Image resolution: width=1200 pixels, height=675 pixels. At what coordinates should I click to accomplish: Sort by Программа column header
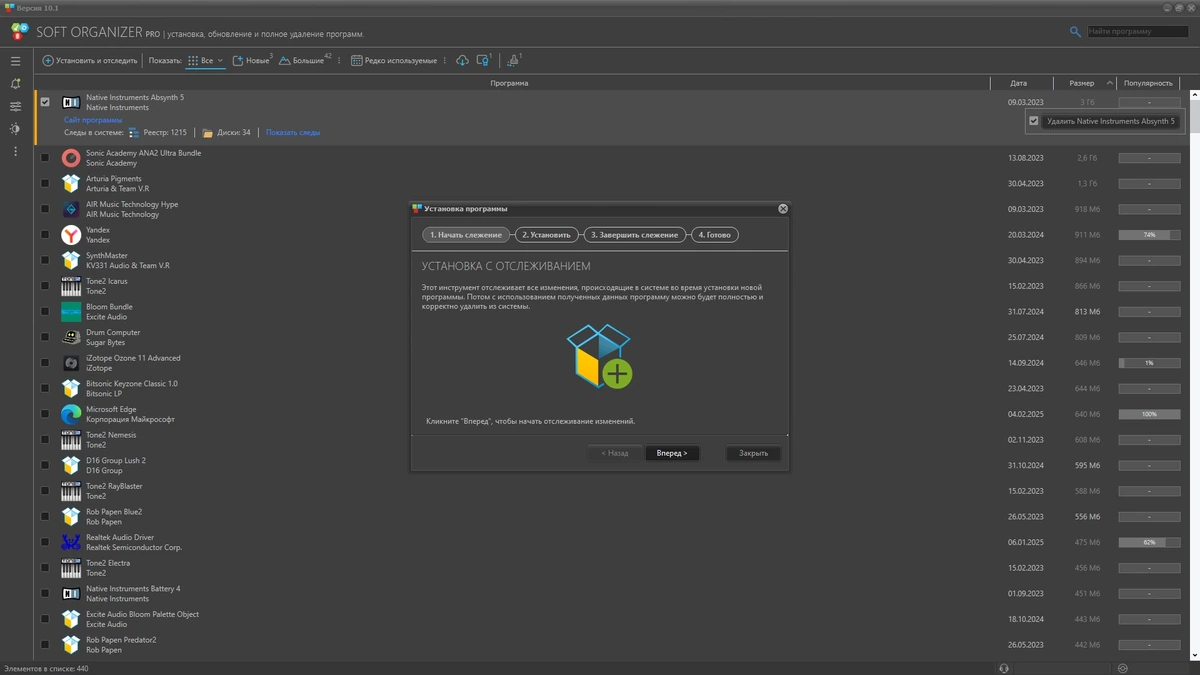(x=510, y=83)
